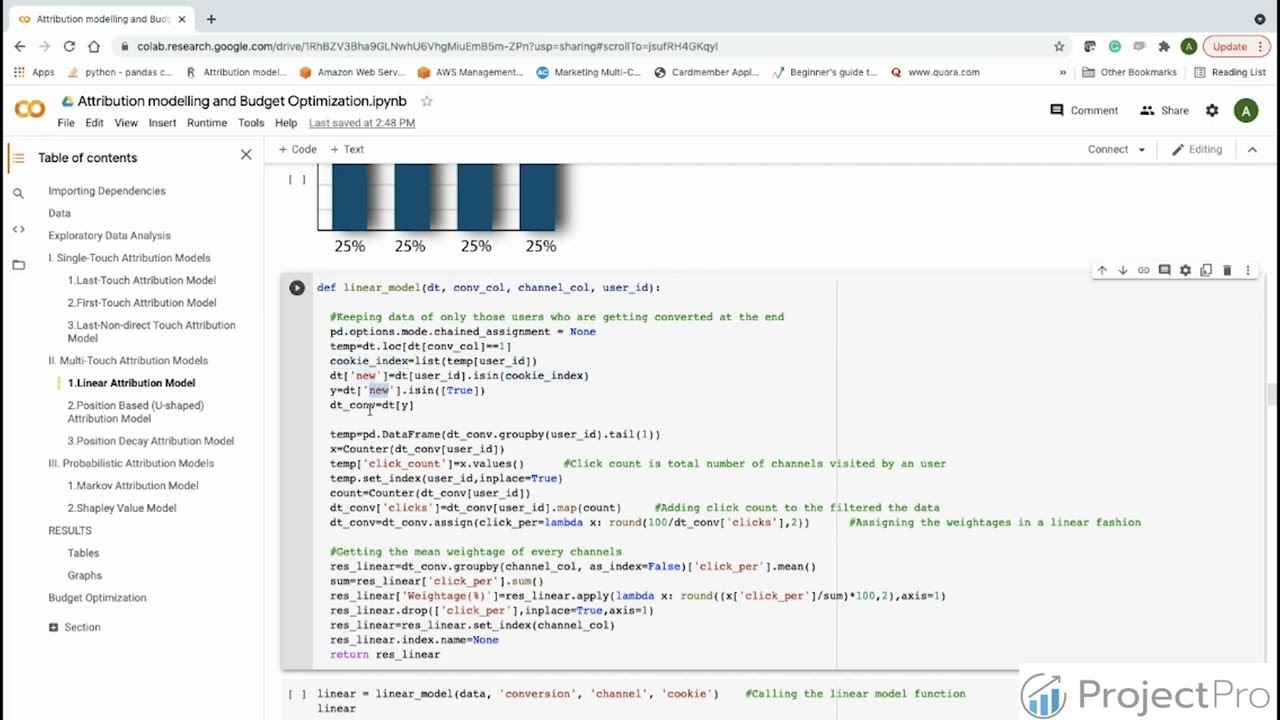Click the notebook vertical scrollbar

1273,395
